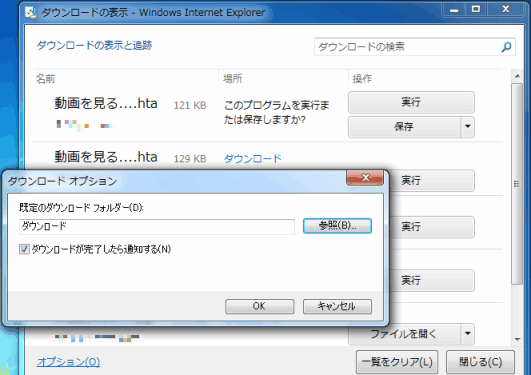Close the Internet Explorer download window
The height and width of the screenshot is (375, 531).
(x=506, y=9)
